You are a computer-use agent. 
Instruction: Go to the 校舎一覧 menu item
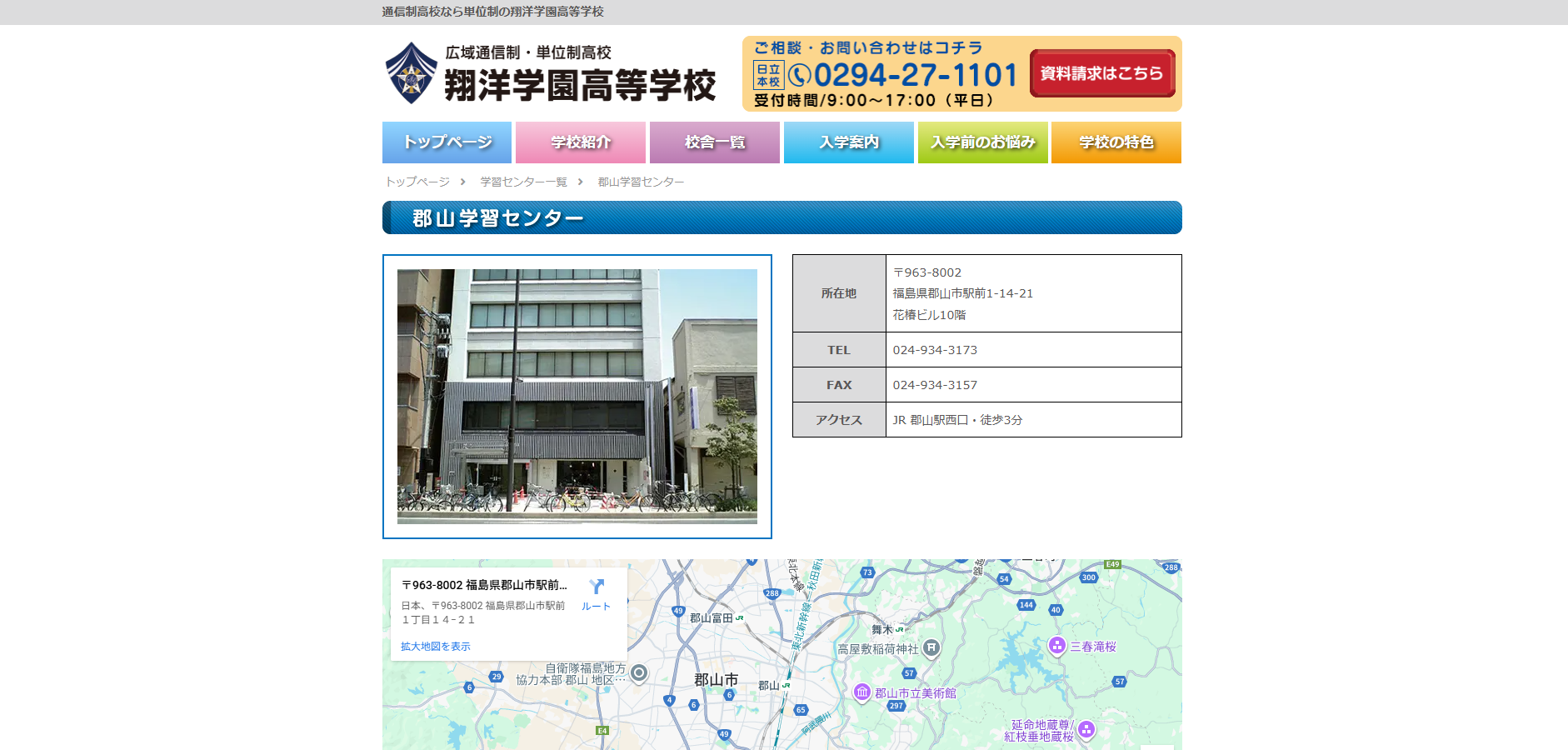(715, 142)
